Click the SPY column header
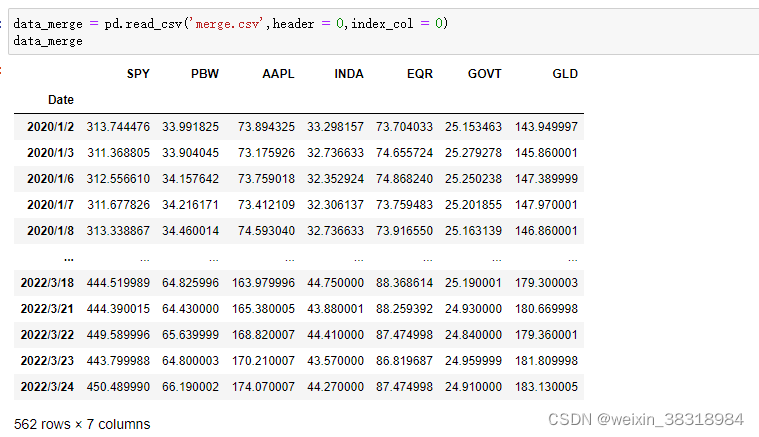The height and width of the screenshot is (437, 759). [x=138, y=74]
